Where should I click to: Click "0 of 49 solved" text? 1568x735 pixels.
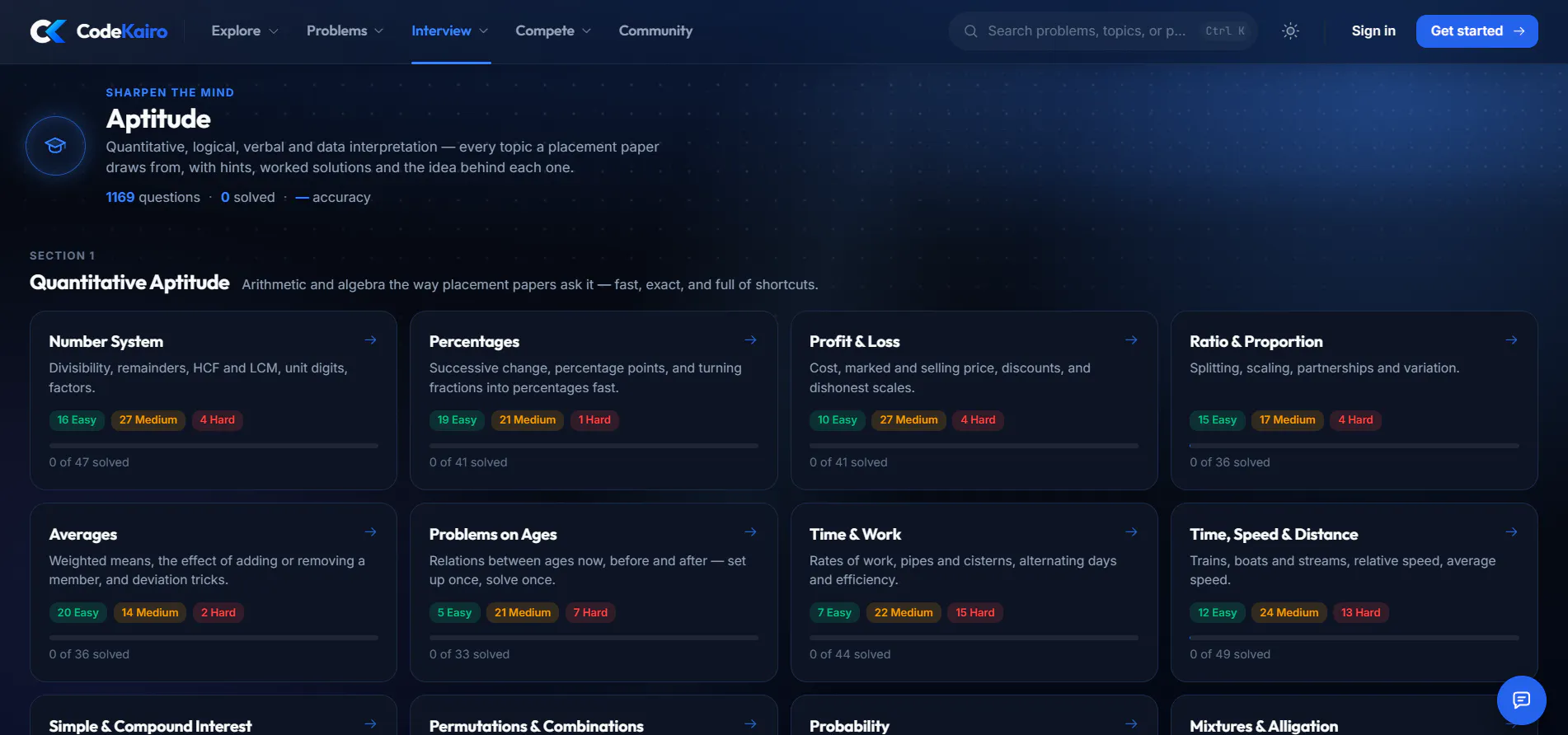[x=1230, y=654]
